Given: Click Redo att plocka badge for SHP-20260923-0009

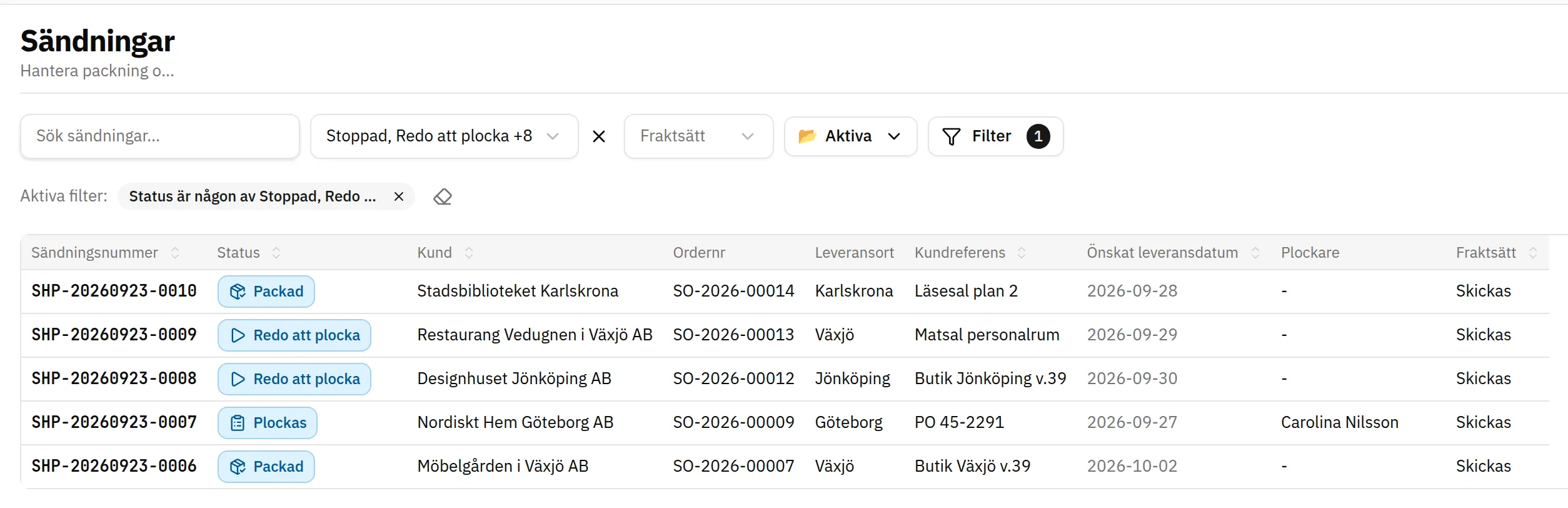Looking at the screenshot, I should click(294, 335).
